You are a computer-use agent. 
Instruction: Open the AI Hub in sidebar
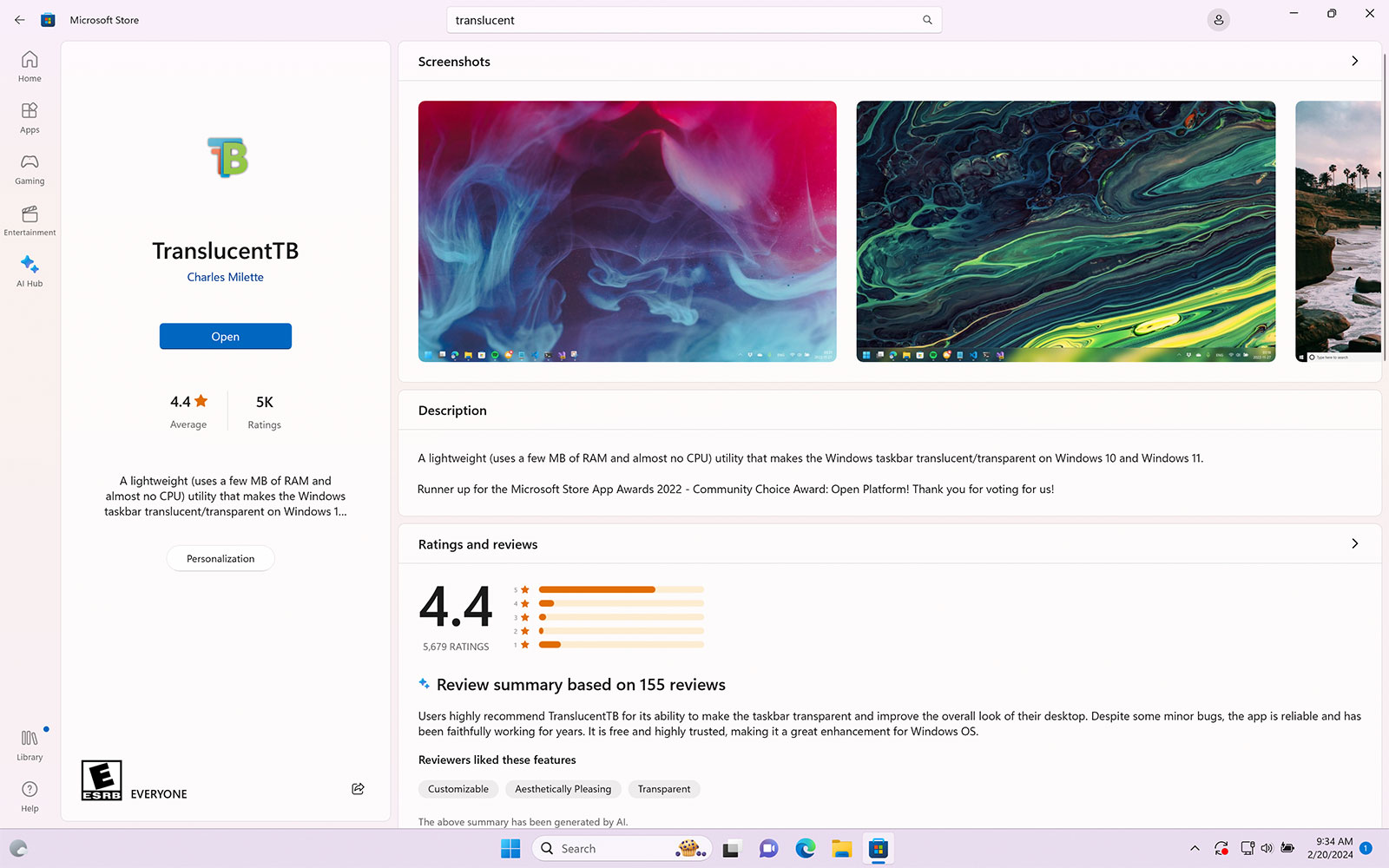(30, 272)
